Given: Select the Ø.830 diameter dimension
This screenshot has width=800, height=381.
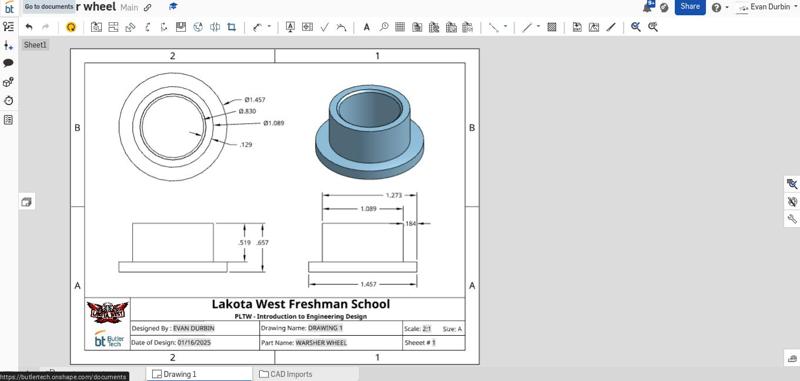Looking at the screenshot, I should pos(247,111).
